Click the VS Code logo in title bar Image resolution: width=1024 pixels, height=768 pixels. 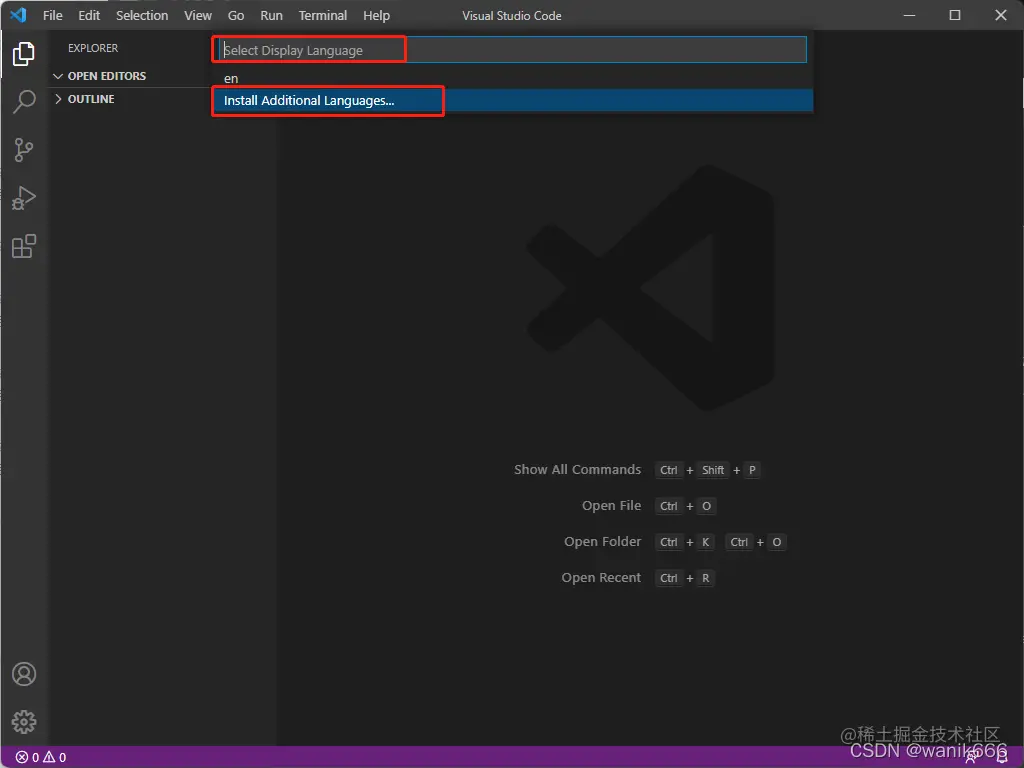(18, 15)
